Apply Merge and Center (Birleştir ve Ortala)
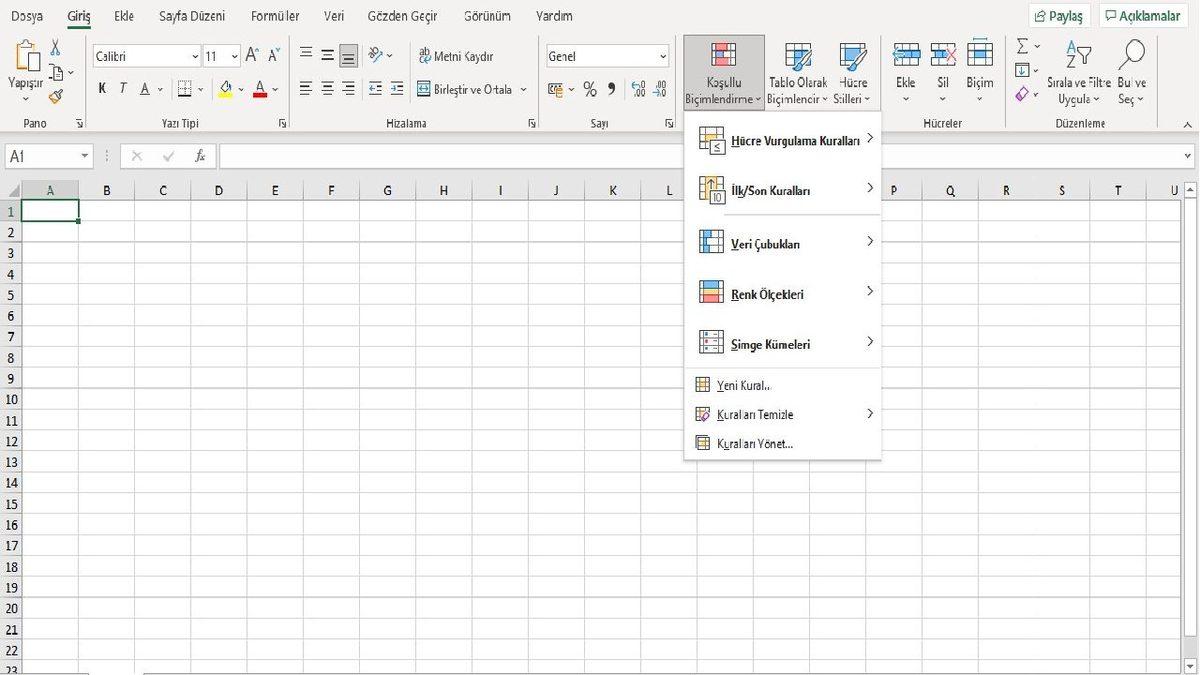 pyautogui.click(x=466, y=89)
